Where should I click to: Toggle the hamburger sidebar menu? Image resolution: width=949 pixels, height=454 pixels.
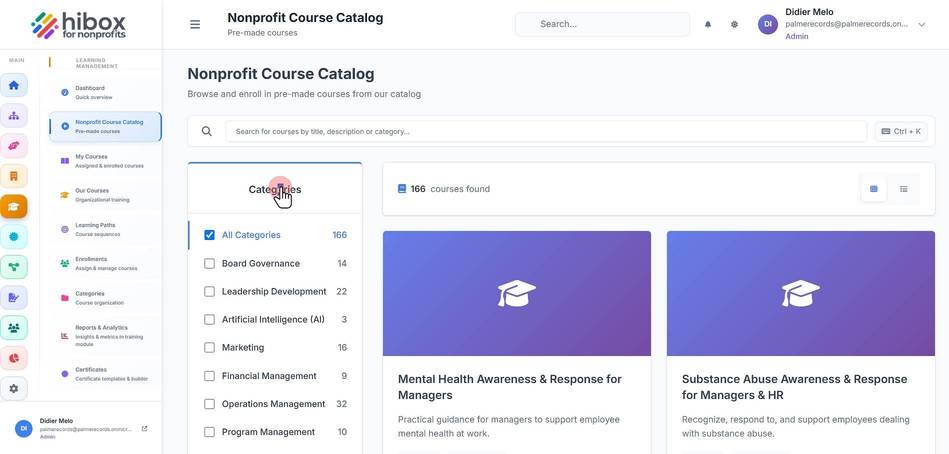coord(195,25)
